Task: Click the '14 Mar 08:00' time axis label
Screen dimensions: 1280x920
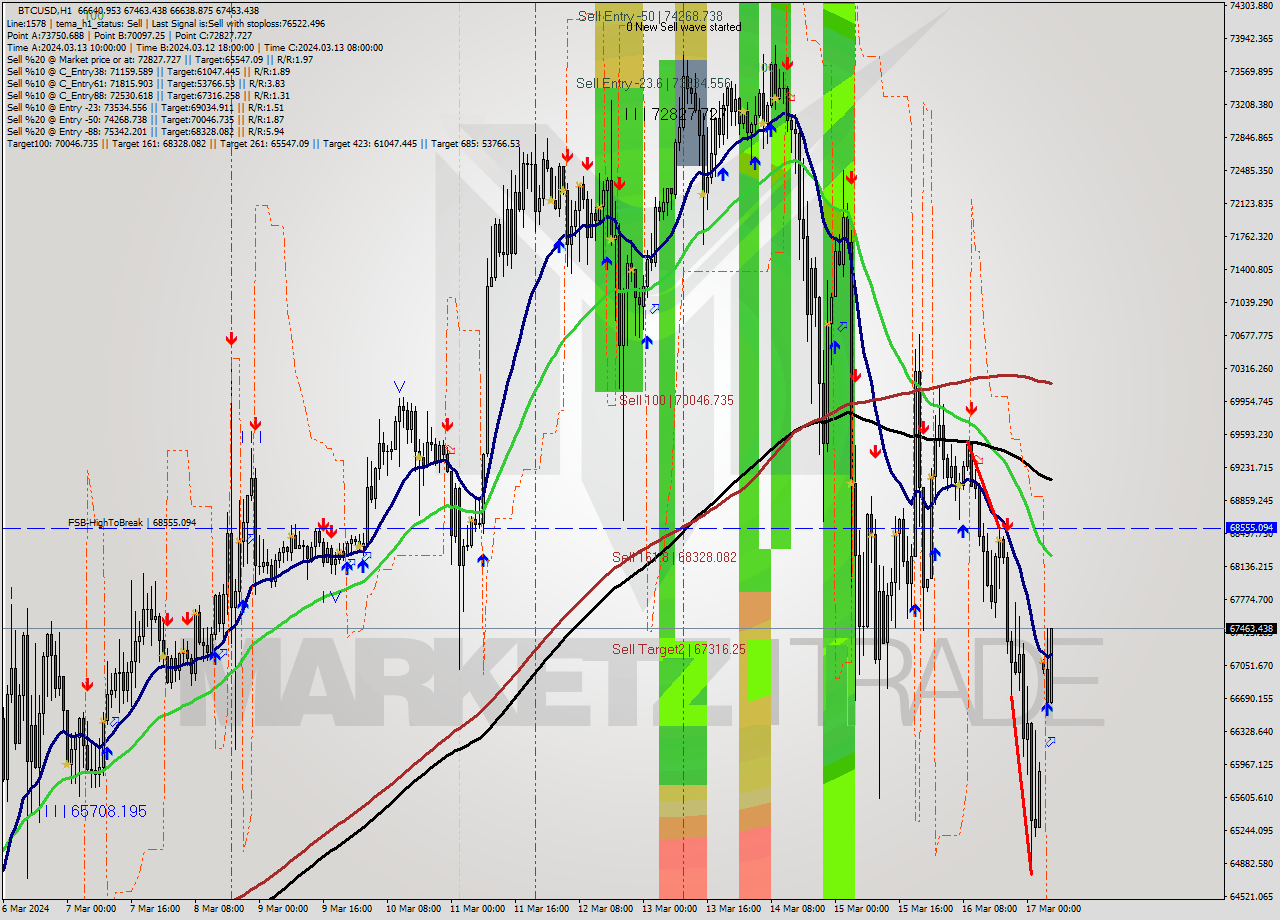Action: tap(796, 909)
